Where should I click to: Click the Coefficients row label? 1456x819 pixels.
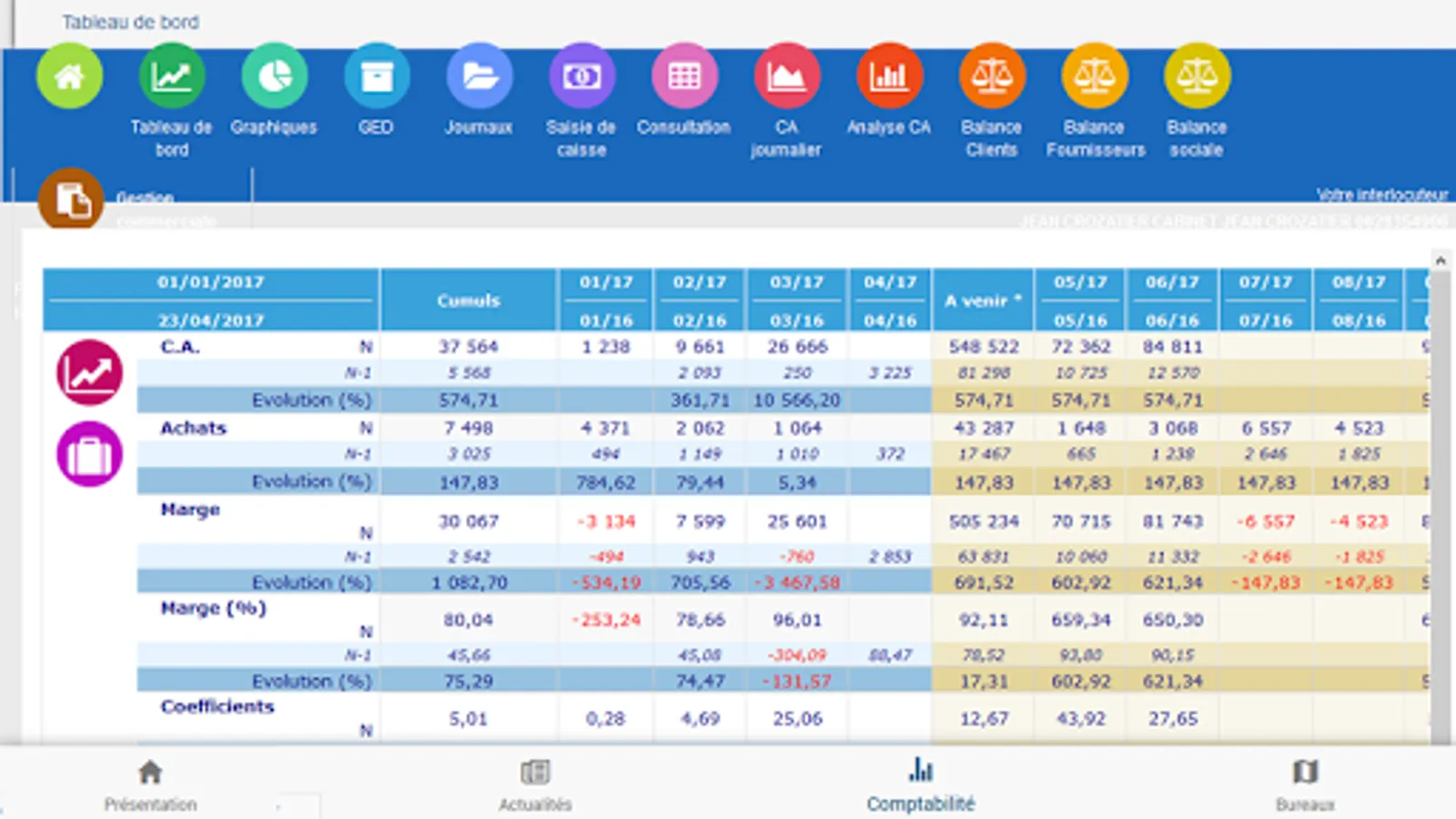pyautogui.click(x=217, y=706)
